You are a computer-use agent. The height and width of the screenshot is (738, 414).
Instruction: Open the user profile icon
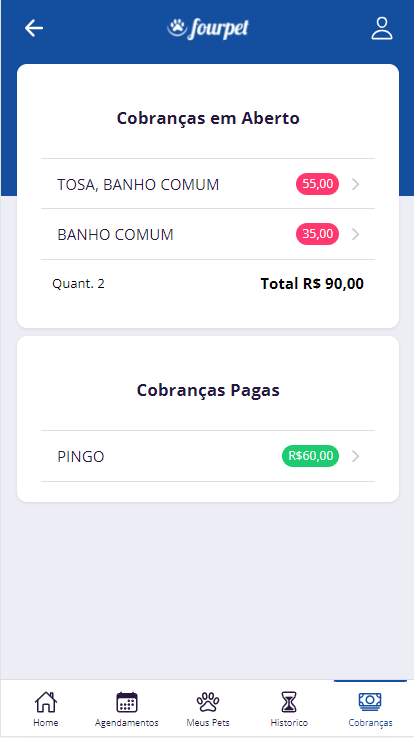point(382,28)
